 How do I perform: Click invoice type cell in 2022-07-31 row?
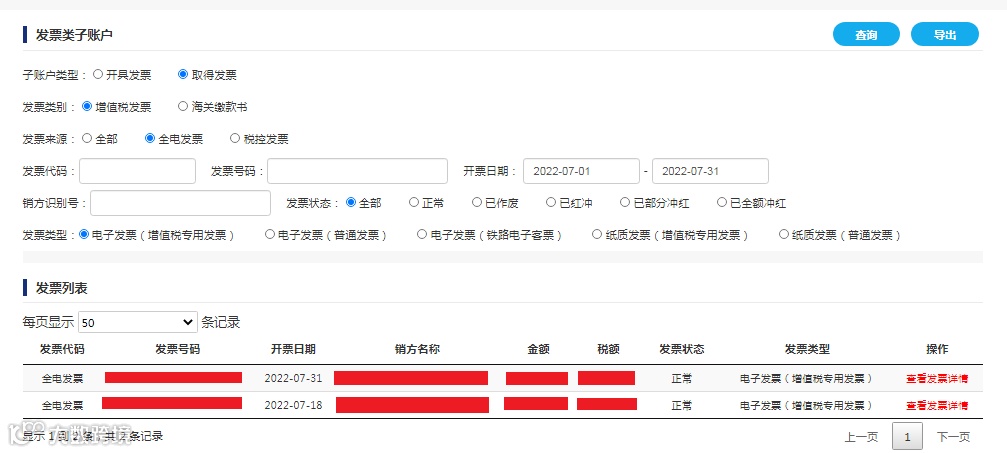(x=807, y=378)
